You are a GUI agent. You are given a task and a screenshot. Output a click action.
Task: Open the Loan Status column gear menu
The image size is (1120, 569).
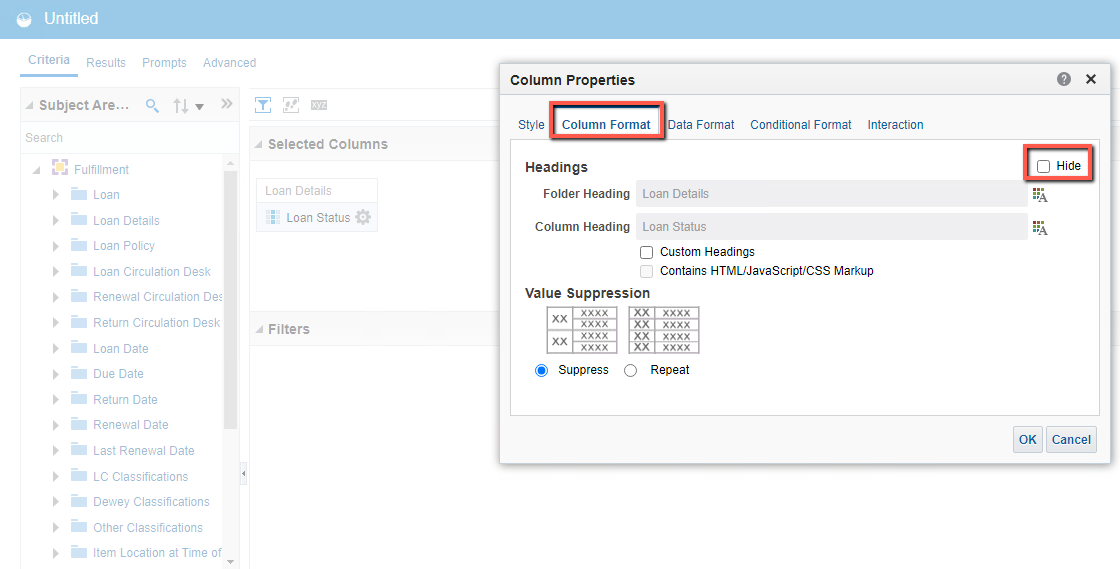click(x=363, y=217)
